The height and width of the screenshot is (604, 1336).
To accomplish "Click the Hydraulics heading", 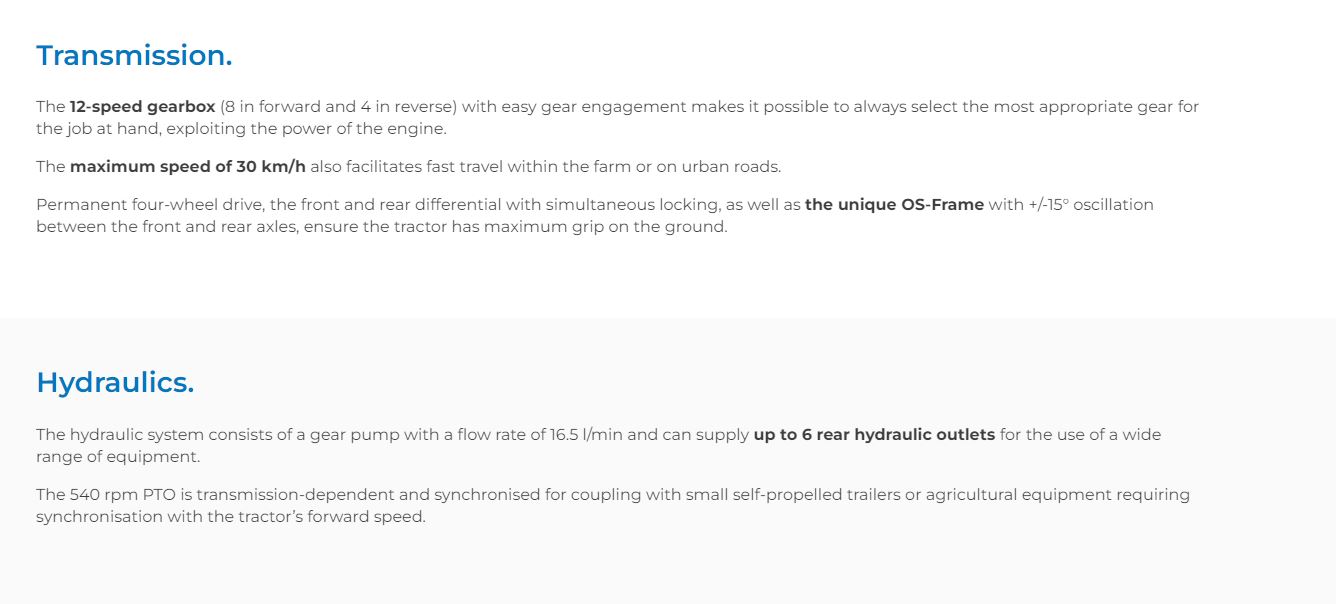I will [x=115, y=383].
